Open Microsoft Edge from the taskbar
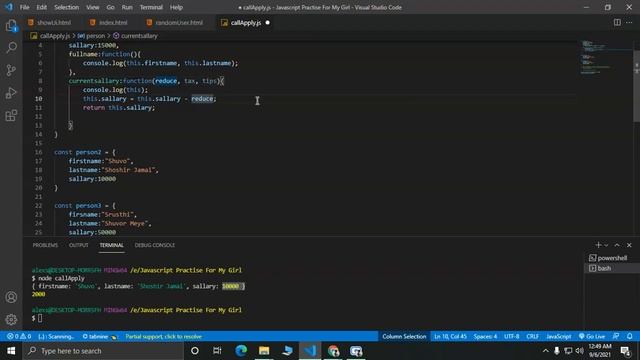 241,351
